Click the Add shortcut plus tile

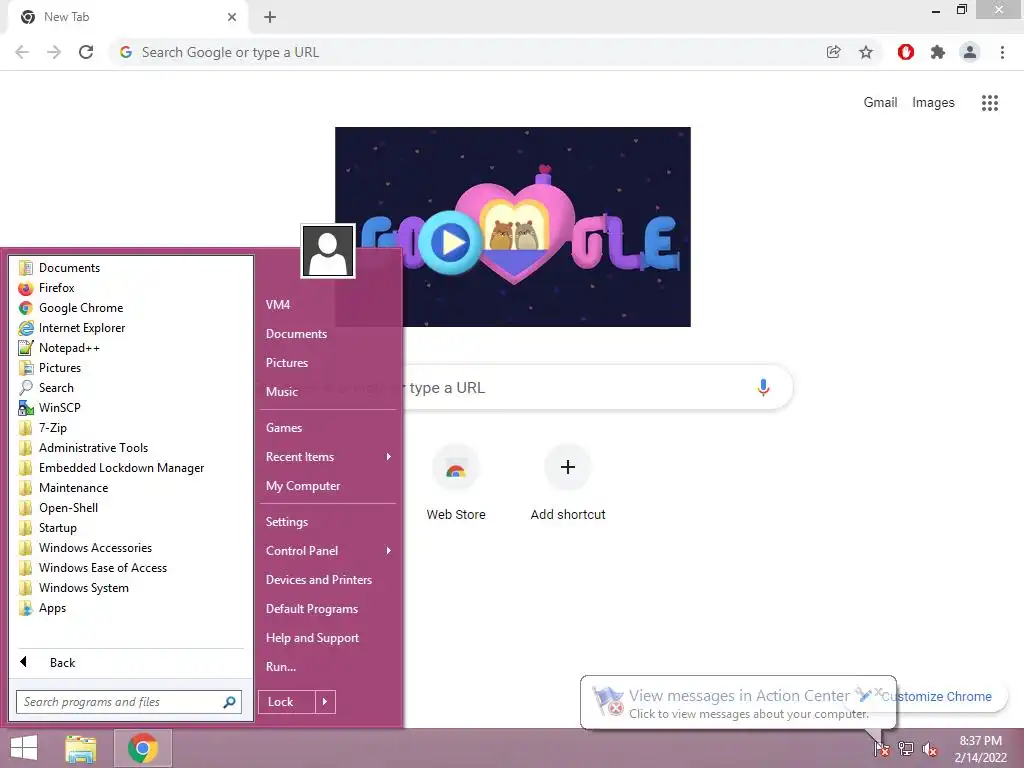coord(568,483)
